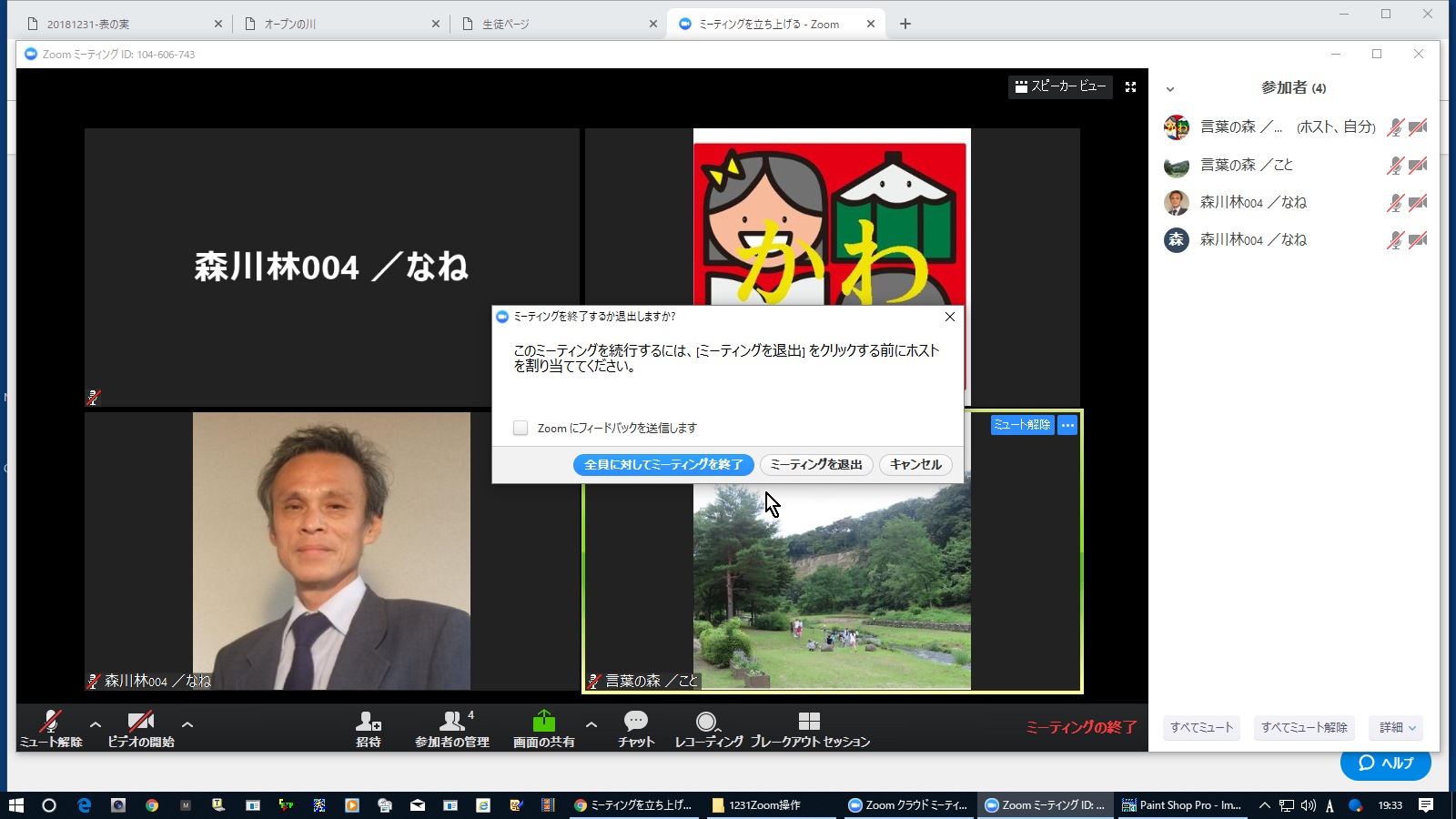This screenshot has width=1456, height=819.
Task: Open Manage Participants (参加者の管理) icon
Action: 452,722
